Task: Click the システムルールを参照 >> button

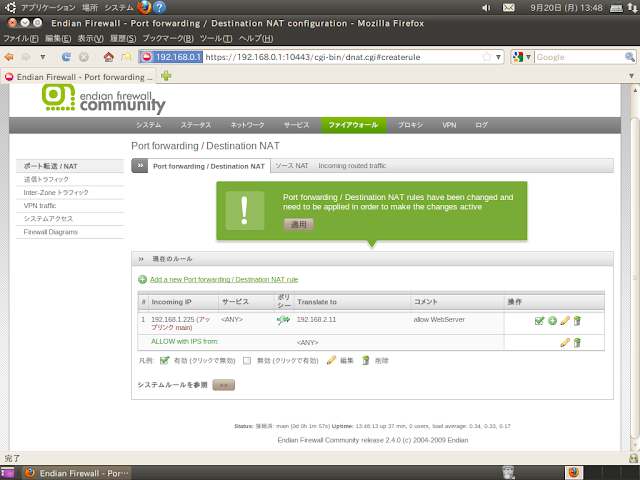Action: (x=224, y=385)
